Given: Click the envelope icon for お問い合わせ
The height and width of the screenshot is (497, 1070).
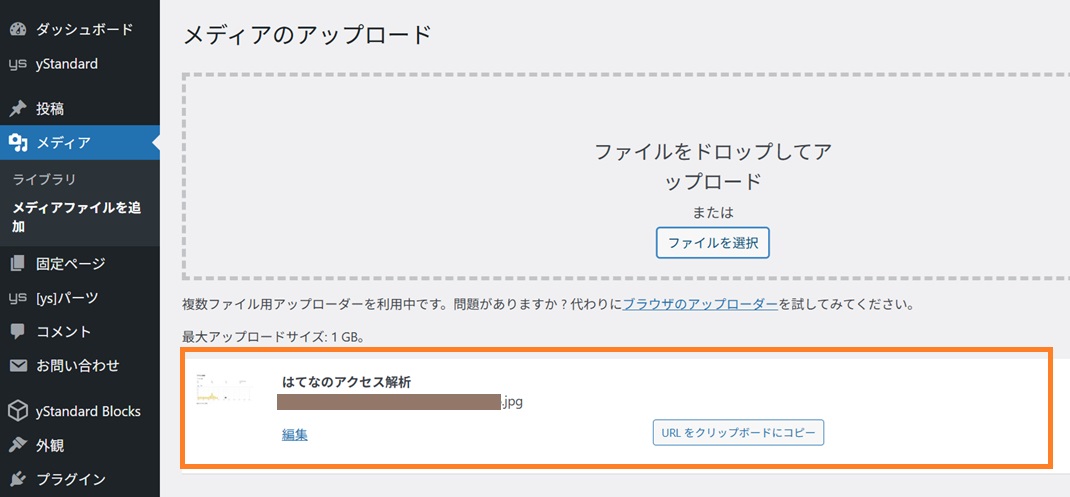Looking at the screenshot, I should [17, 365].
